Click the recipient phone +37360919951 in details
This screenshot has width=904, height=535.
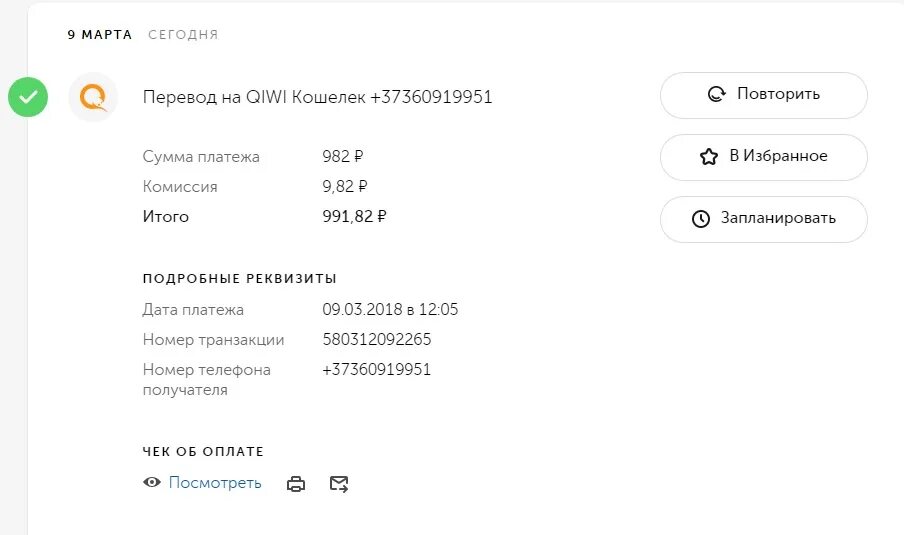376,369
